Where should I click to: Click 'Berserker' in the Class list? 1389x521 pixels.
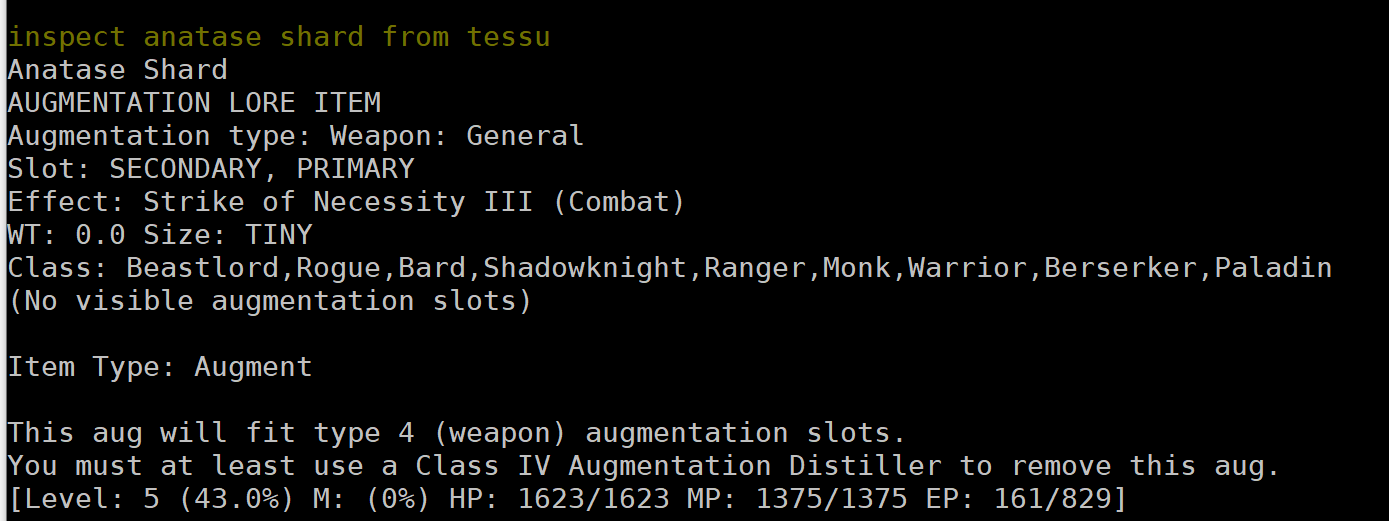(1120, 269)
